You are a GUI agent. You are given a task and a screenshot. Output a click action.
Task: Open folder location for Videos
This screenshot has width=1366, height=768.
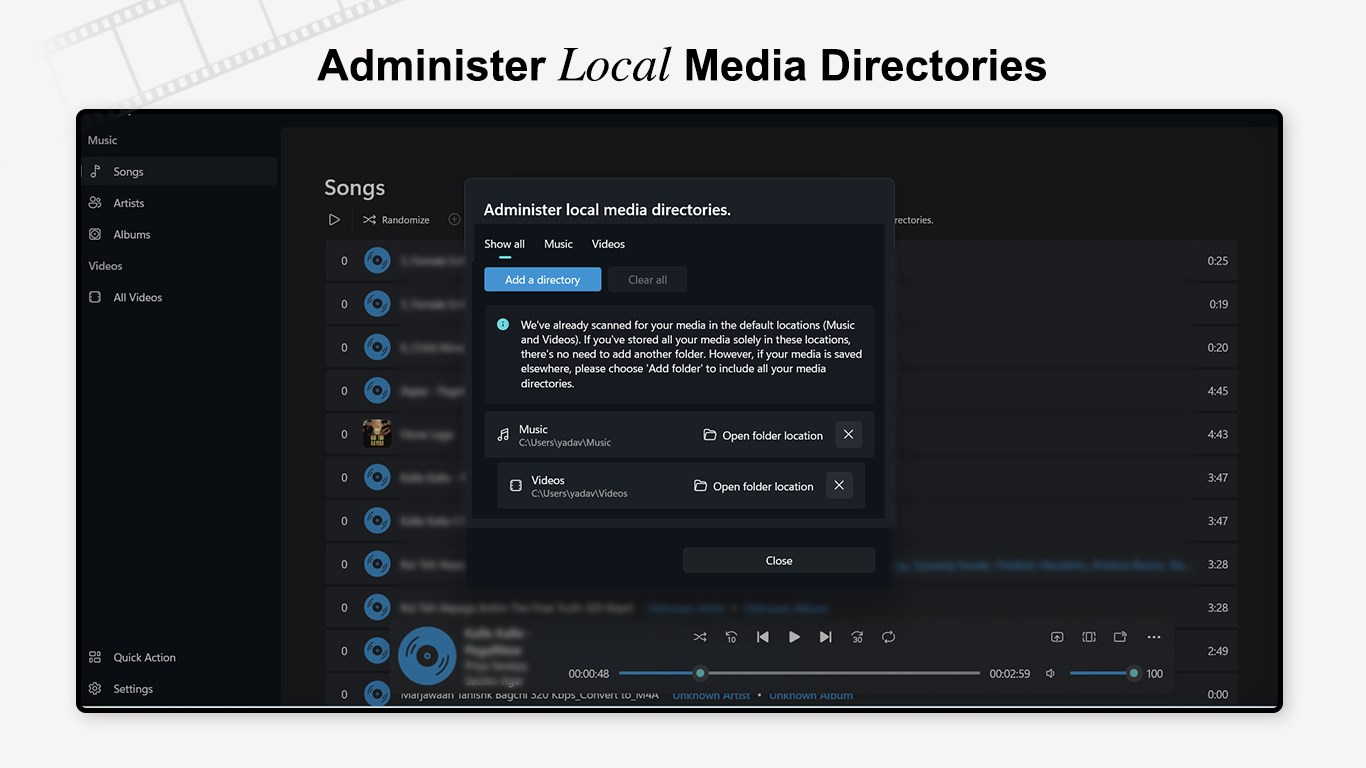[753, 486]
